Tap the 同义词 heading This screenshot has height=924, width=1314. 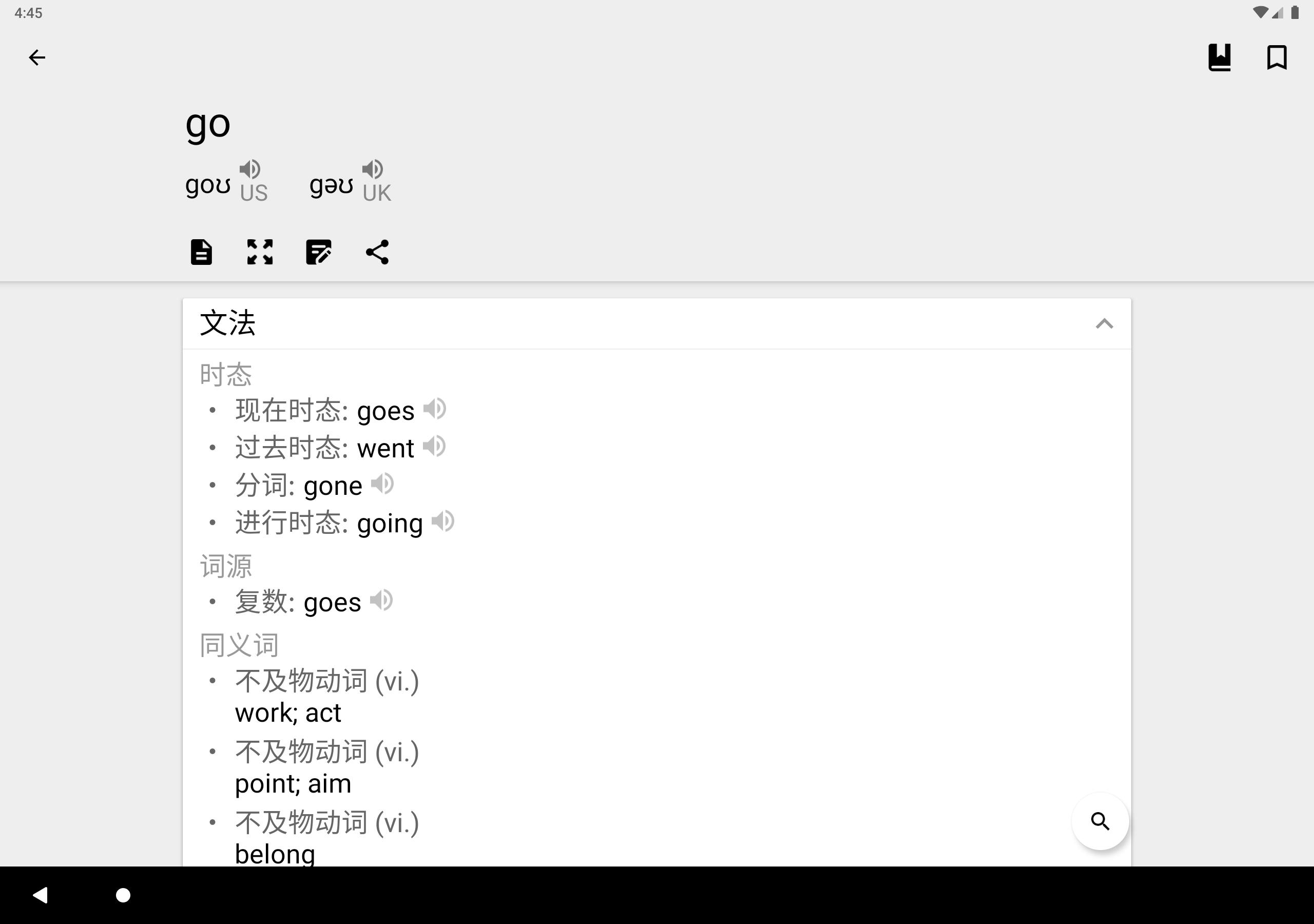(239, 645)
